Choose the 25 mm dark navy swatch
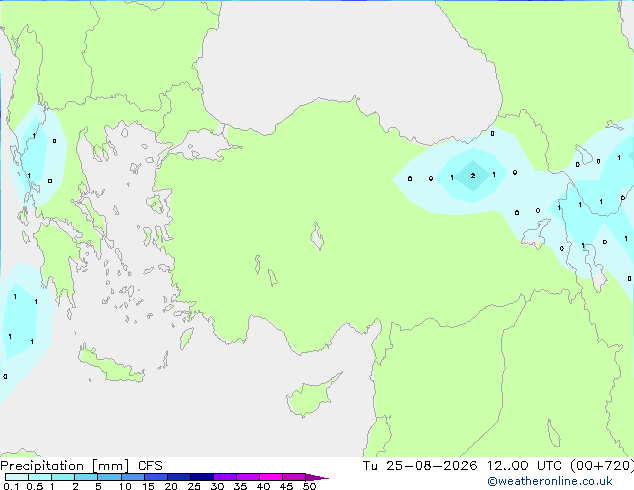This screenshot has height=490, width=634. [202, 477]
